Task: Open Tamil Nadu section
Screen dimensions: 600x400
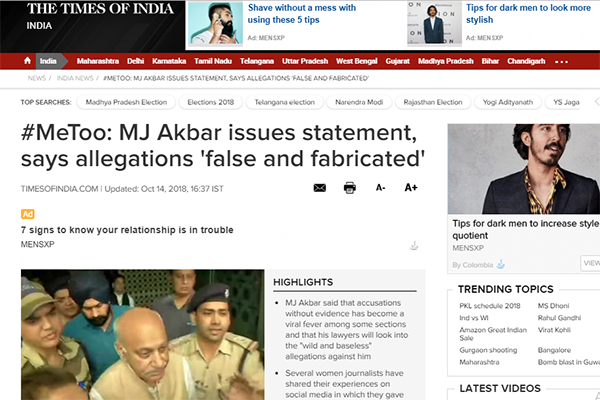Action: coord(213,61)
